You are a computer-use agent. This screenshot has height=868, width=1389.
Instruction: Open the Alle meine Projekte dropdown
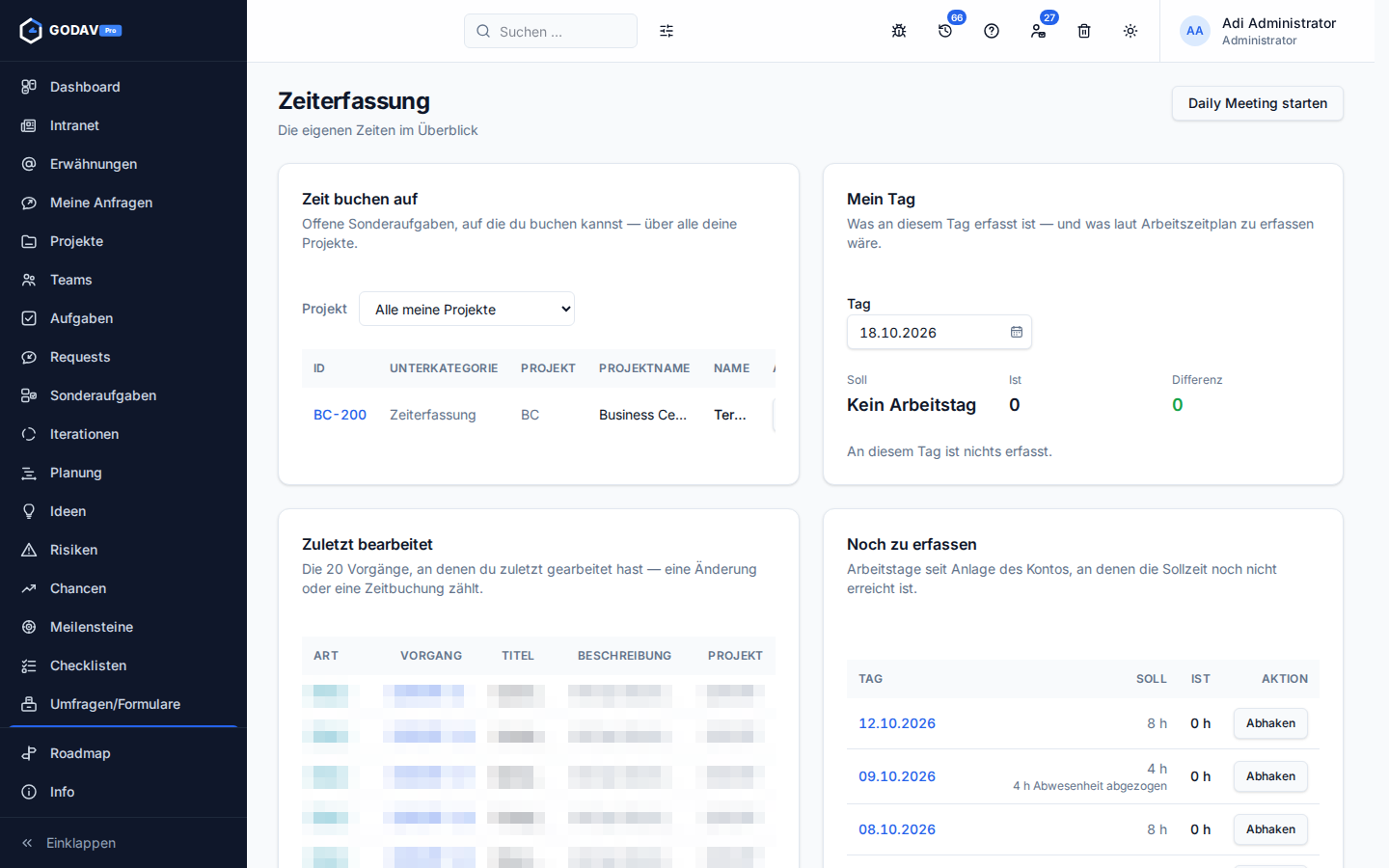tap(467, 309)
